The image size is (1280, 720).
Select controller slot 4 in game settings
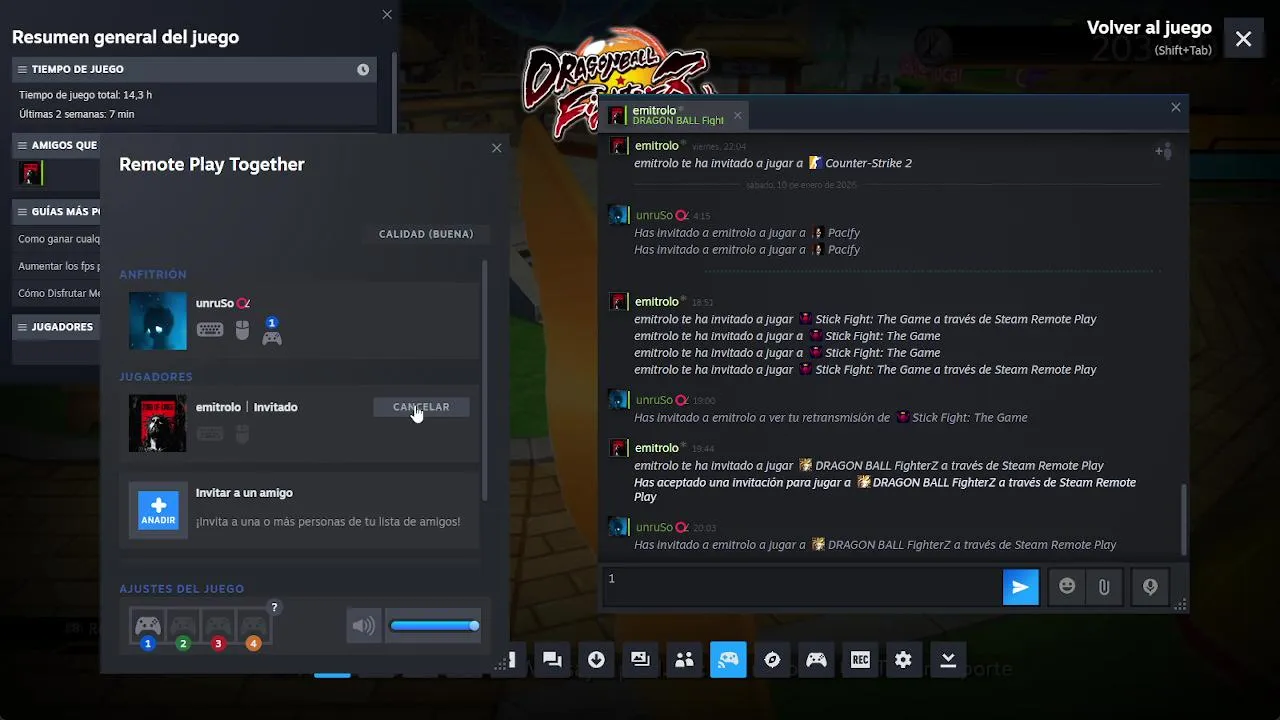pyautogui.click(x=253, y=630)
